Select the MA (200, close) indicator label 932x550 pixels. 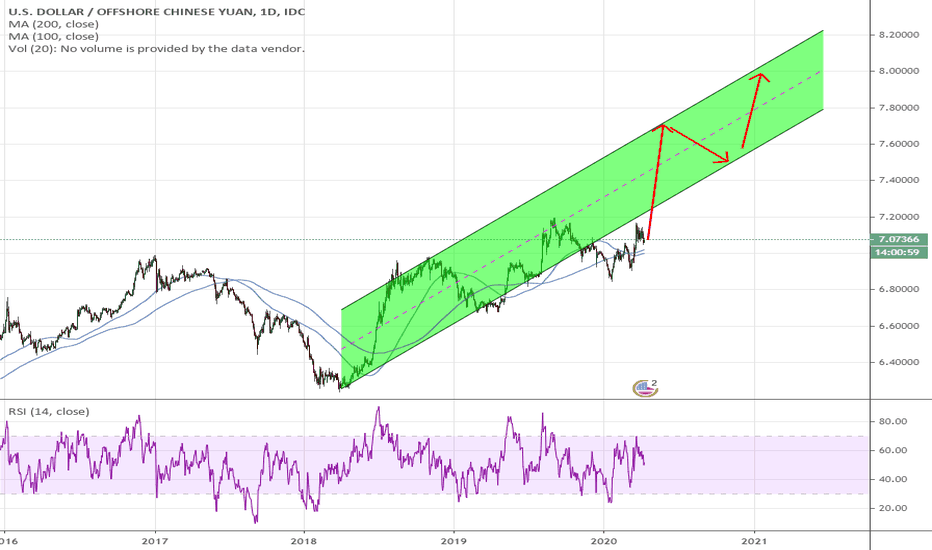[x=53, y=24]
